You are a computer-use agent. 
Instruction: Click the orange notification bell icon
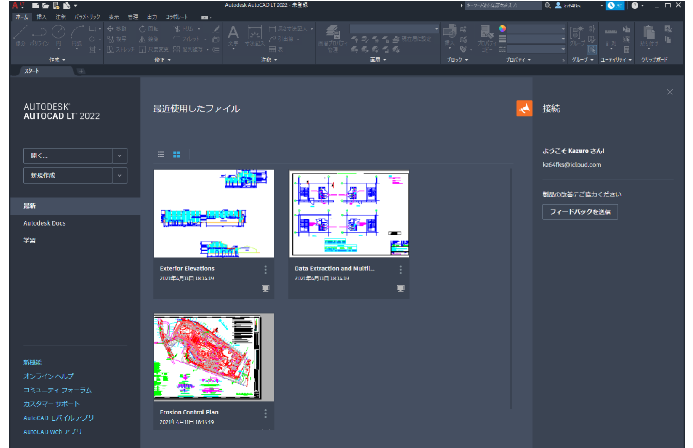(x=523, y=108)
